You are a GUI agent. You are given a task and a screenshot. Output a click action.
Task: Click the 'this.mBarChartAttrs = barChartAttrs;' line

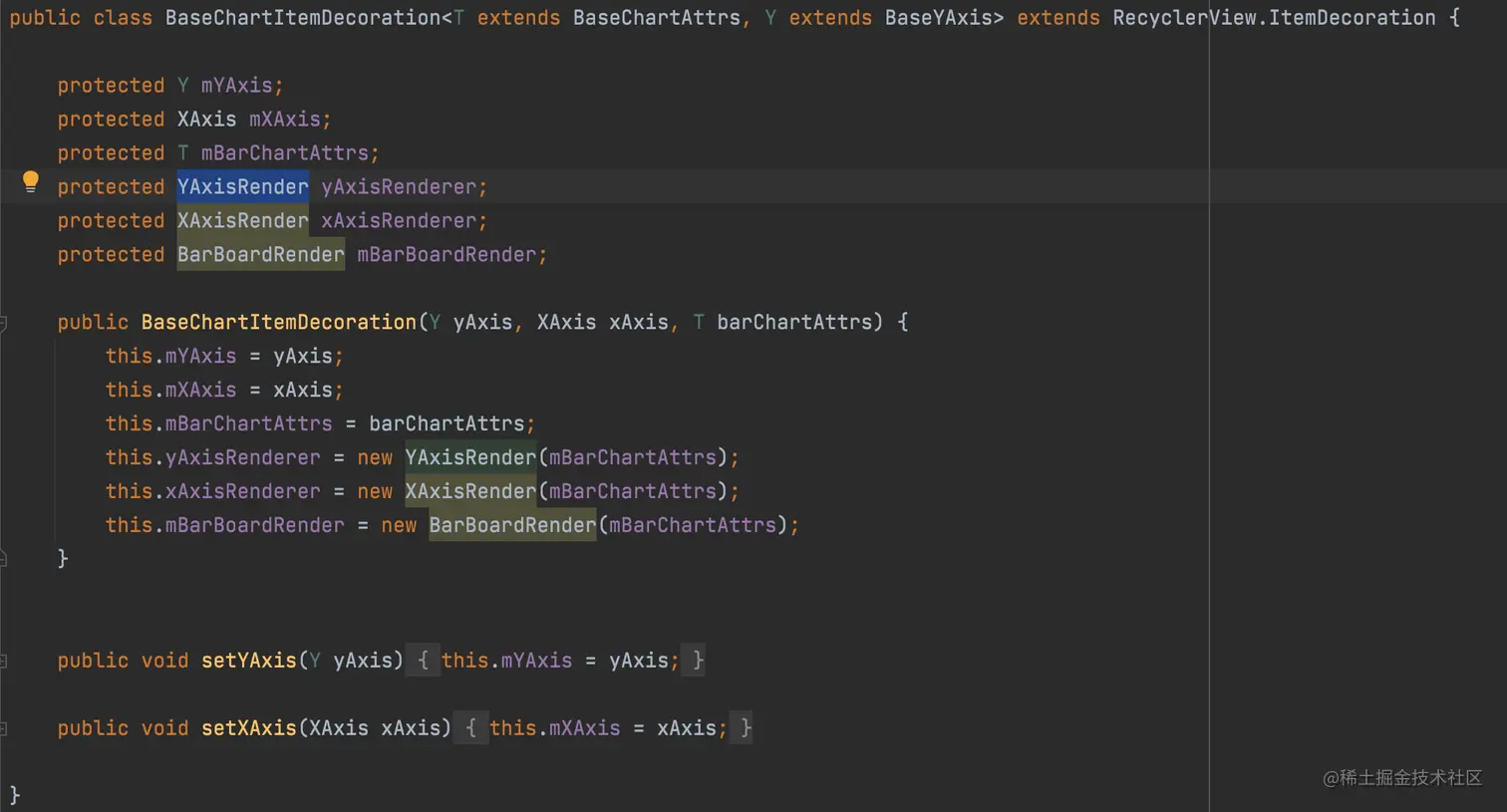(320, 423)
